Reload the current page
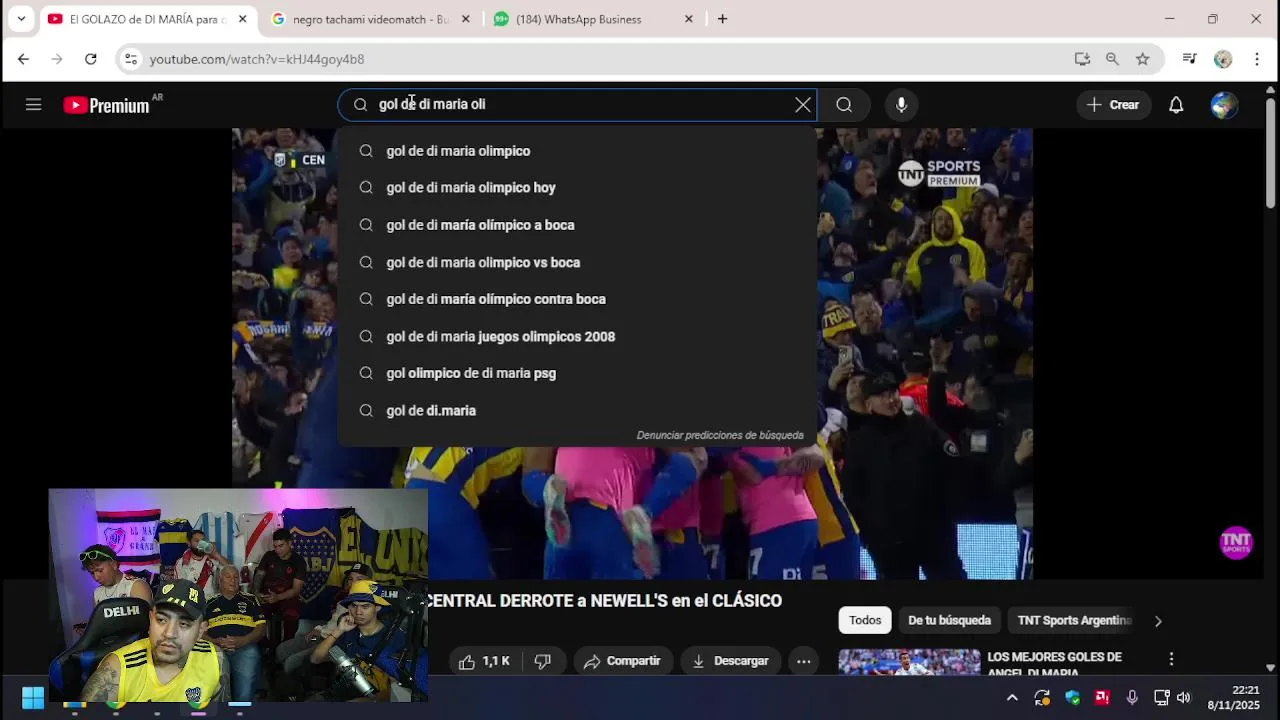 (x=91, y=59)
